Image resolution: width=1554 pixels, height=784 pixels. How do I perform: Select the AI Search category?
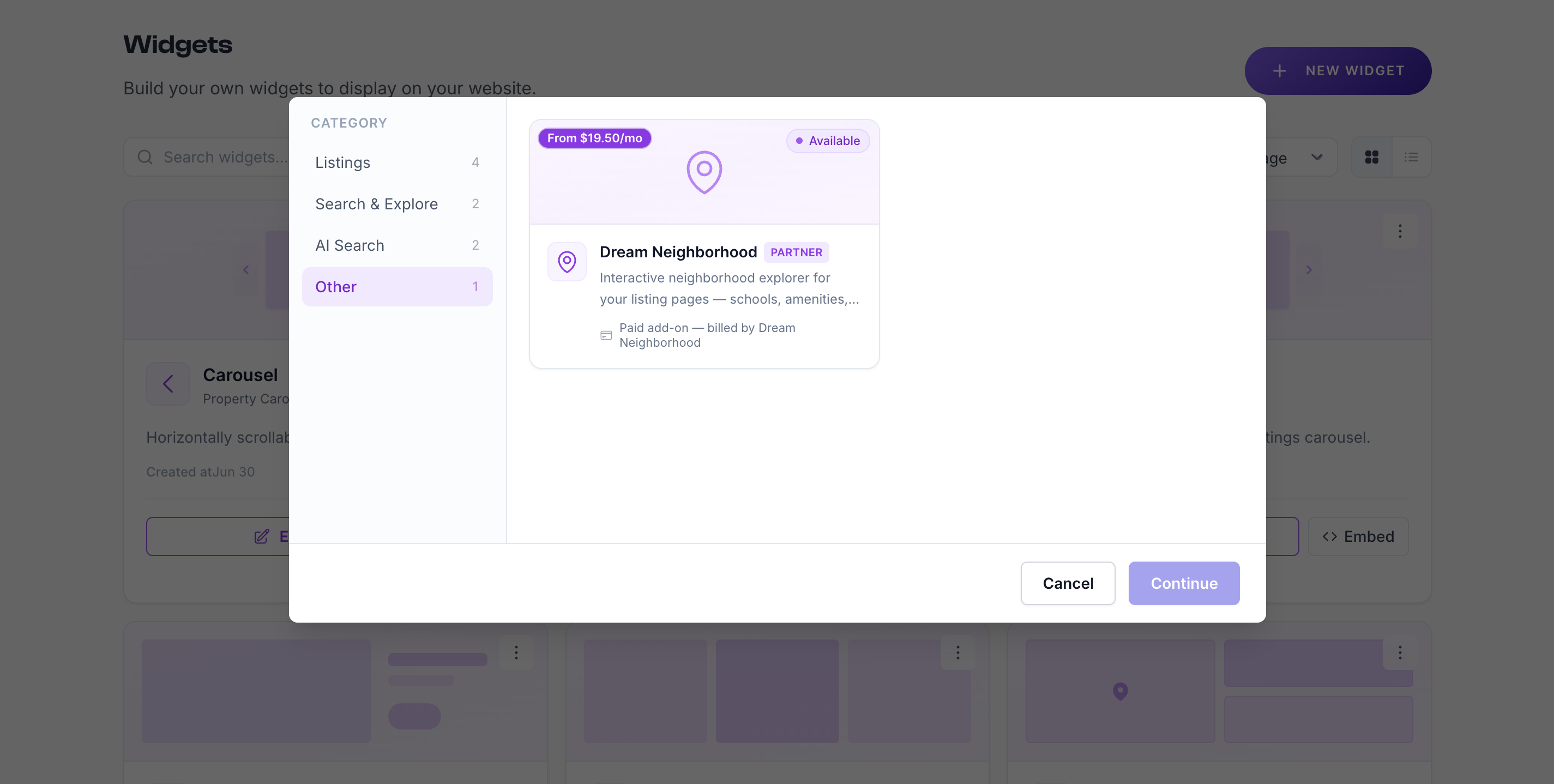(x=397, y=245)
